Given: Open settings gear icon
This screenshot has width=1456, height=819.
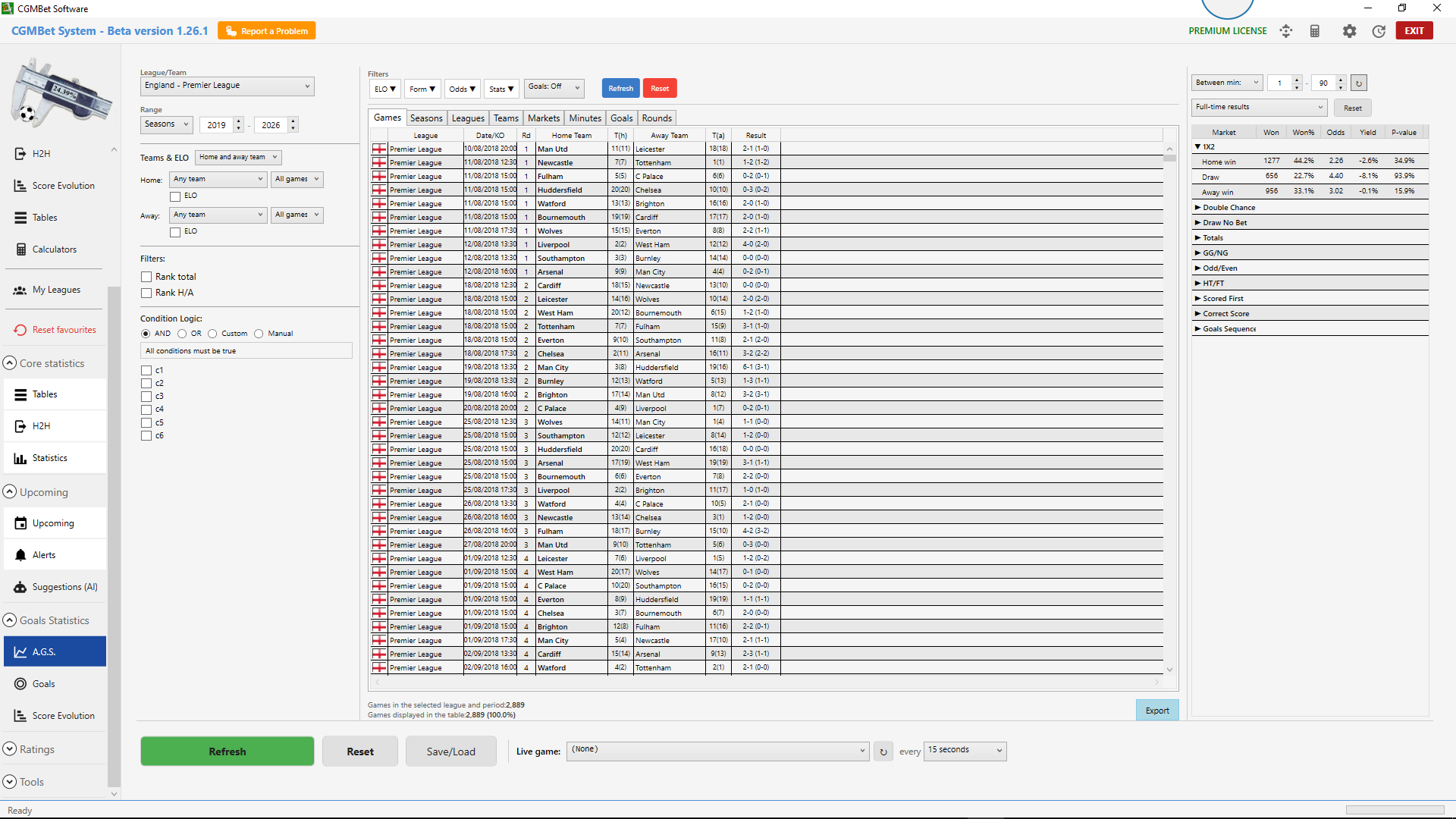Looking at the screenshot, I should click(1349, 31).
